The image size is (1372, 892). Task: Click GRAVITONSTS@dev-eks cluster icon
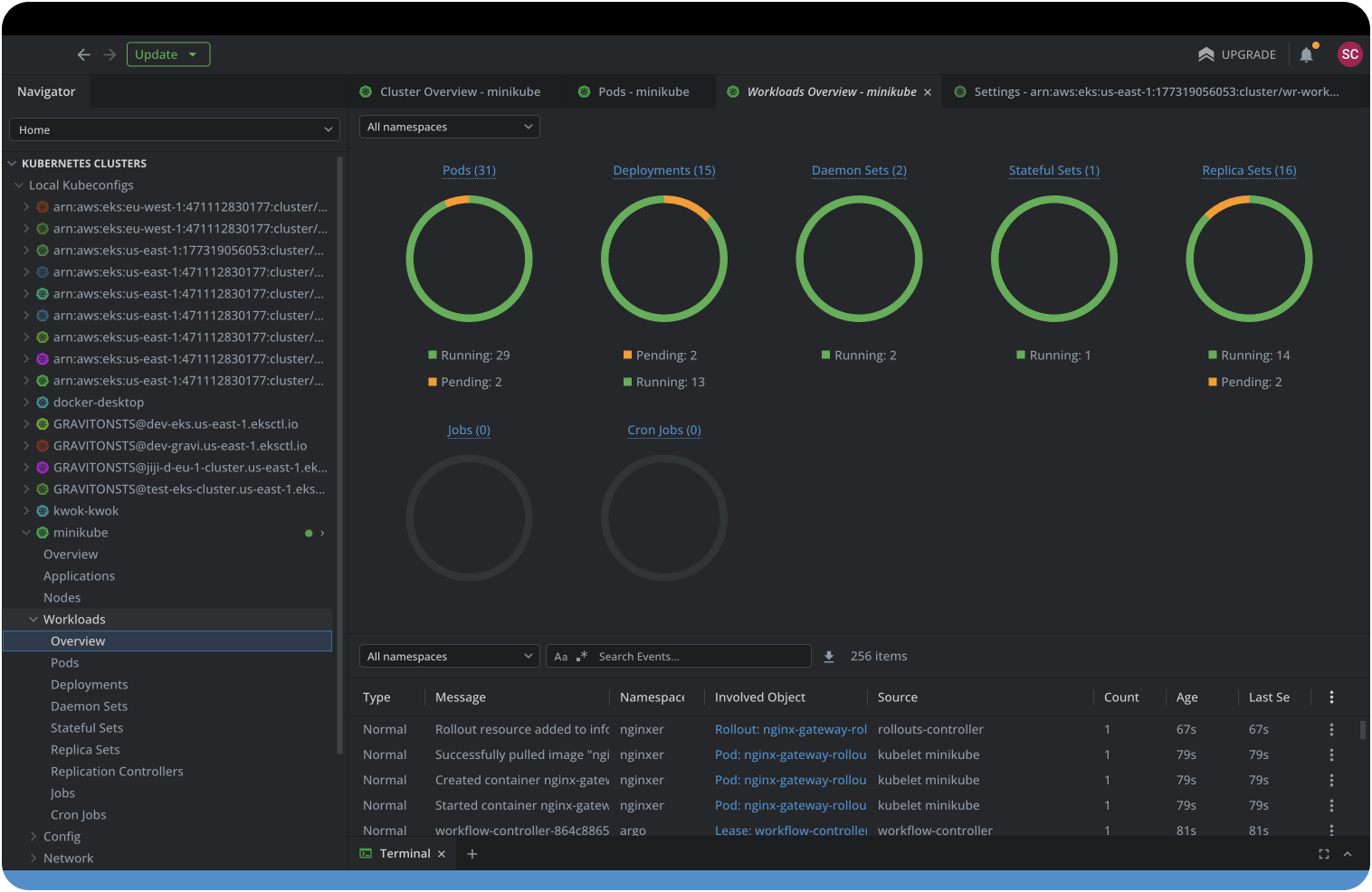[x=43, y=424]
